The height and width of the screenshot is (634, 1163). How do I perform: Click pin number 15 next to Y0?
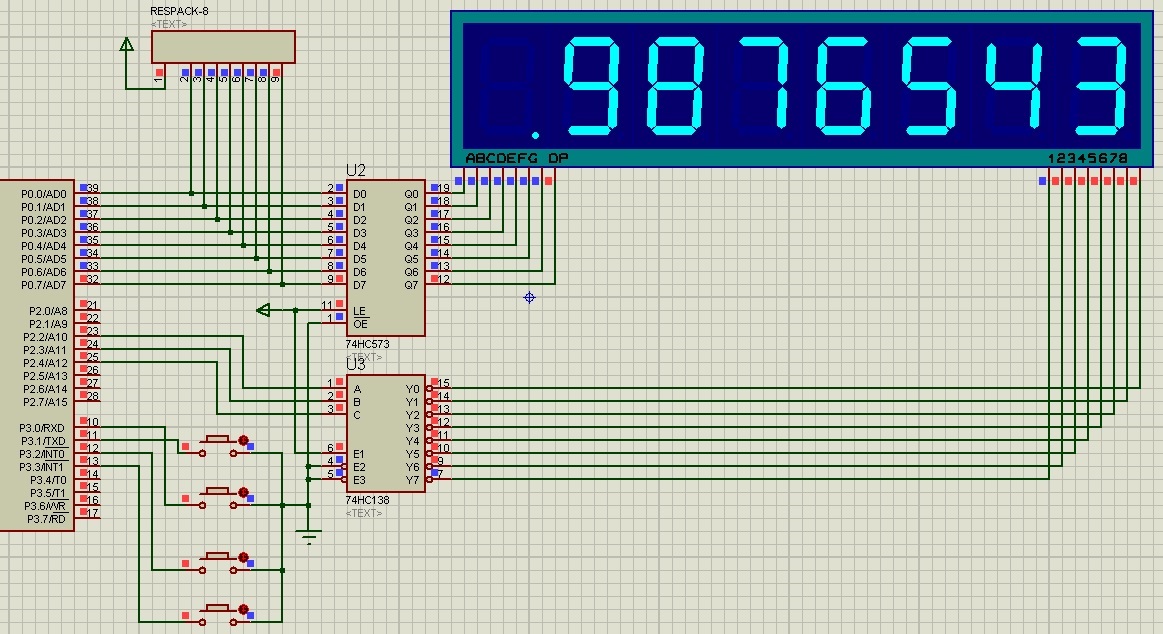pyautogui.click(x=444, y=383)
